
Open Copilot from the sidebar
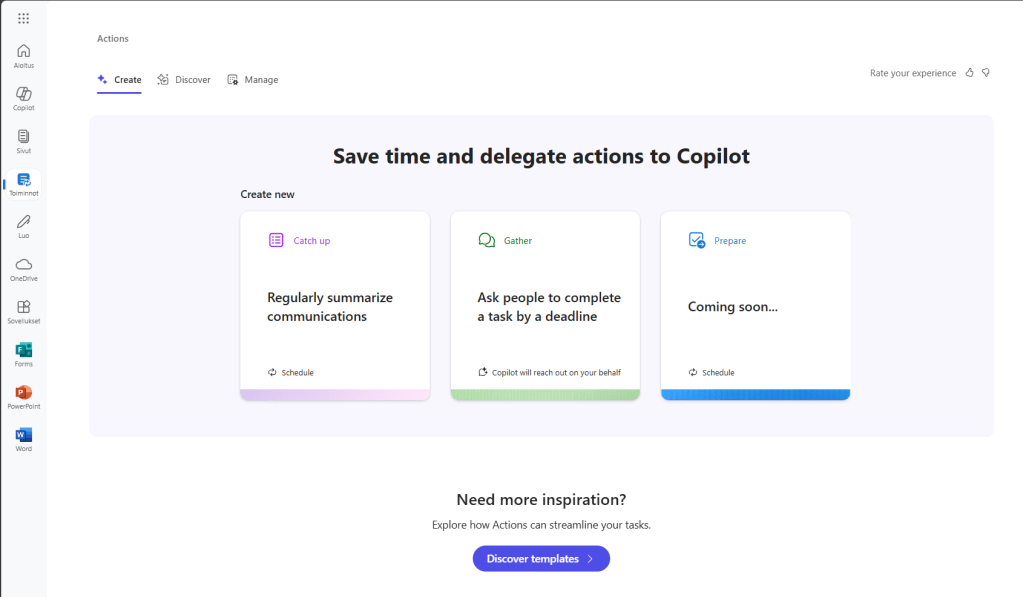tap(24, 97)
